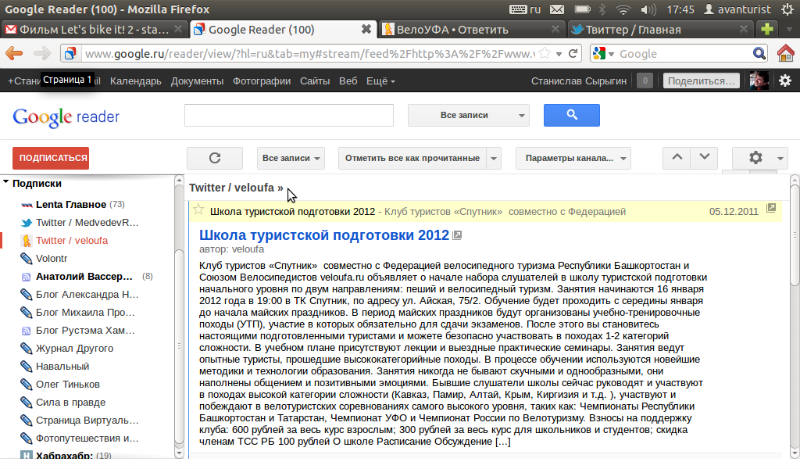
Task: Click the blue search button in Reader
Action: point(571,115)
